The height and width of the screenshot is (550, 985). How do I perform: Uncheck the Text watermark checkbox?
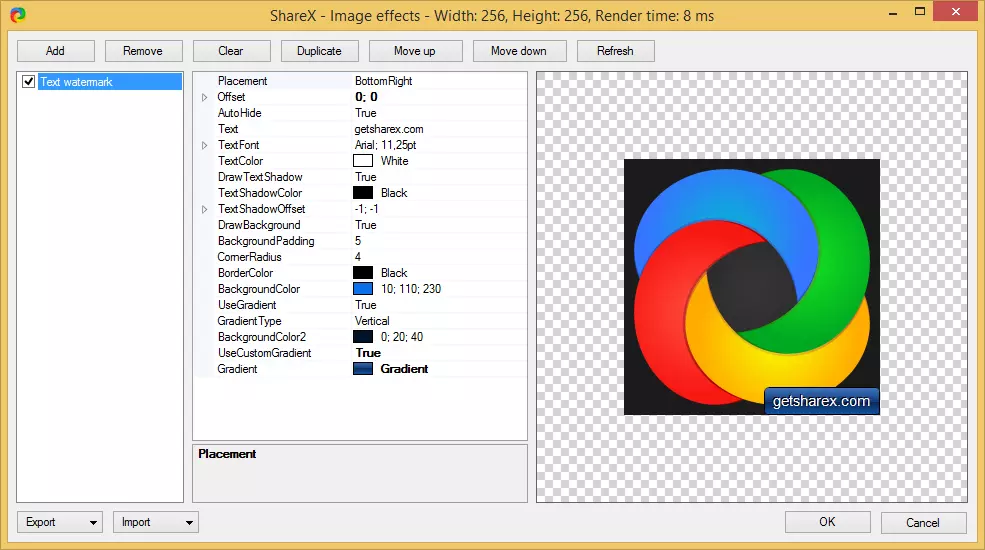[29, 82]
